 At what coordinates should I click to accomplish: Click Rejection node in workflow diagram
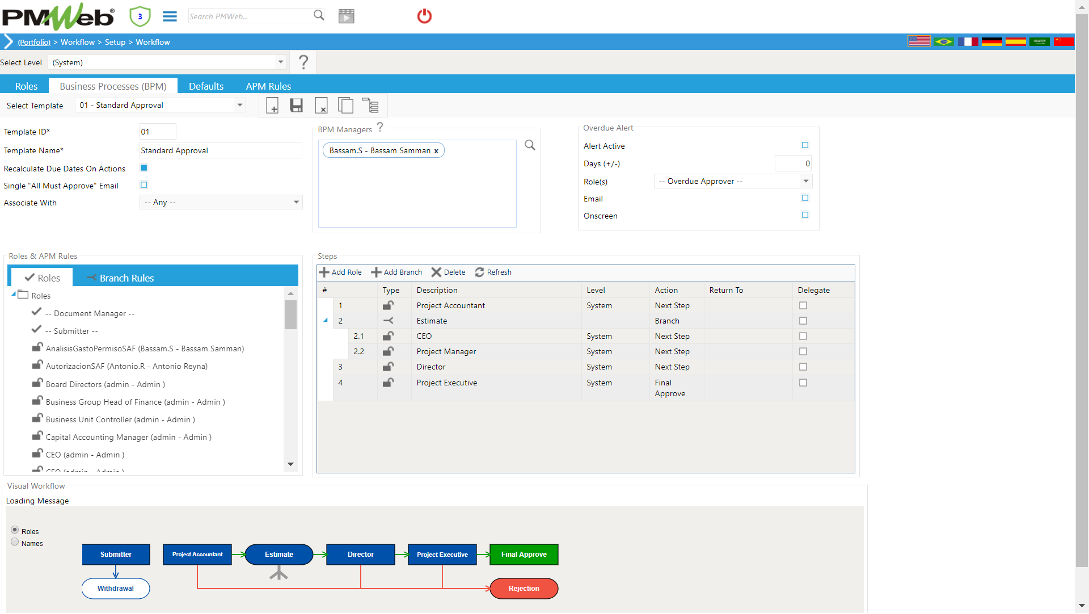pos(524,588)
